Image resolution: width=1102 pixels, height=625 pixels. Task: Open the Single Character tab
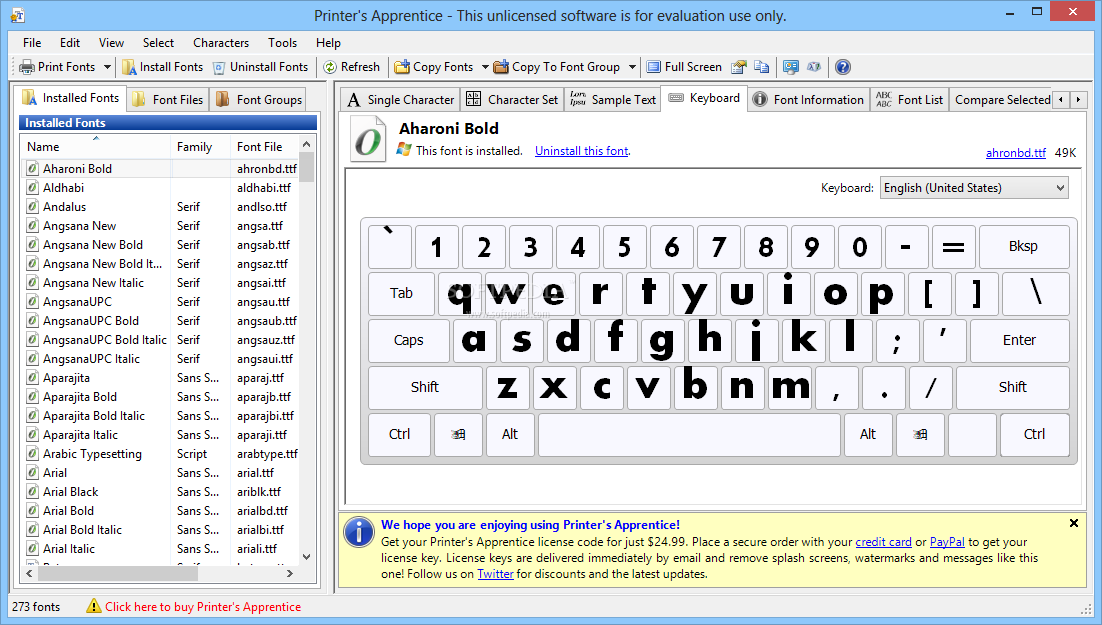pyautogui.click(x=401, y=100)
